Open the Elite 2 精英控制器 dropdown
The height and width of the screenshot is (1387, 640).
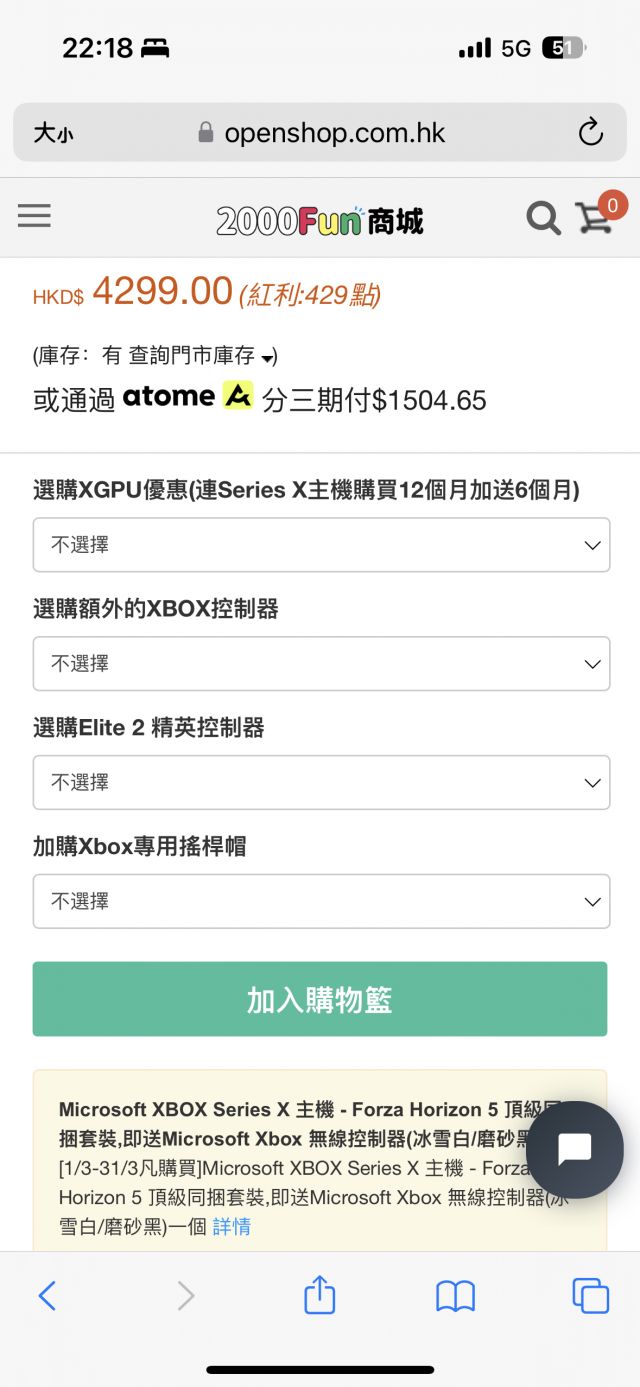(x=320, y=782)
